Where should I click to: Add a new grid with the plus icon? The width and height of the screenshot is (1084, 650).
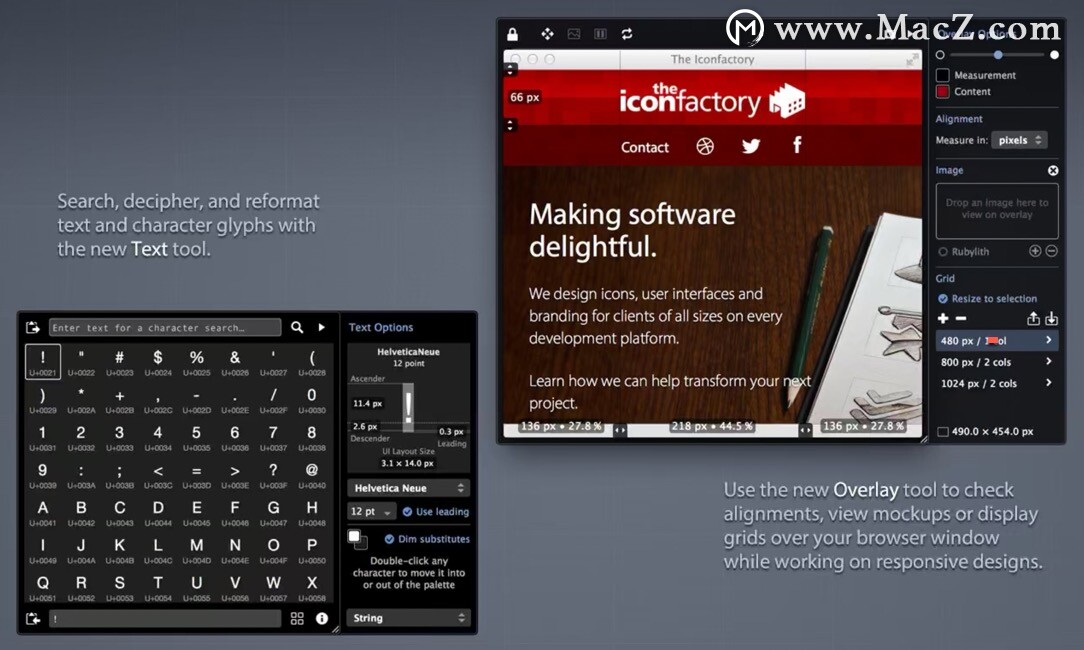click(x=943, y=318)
